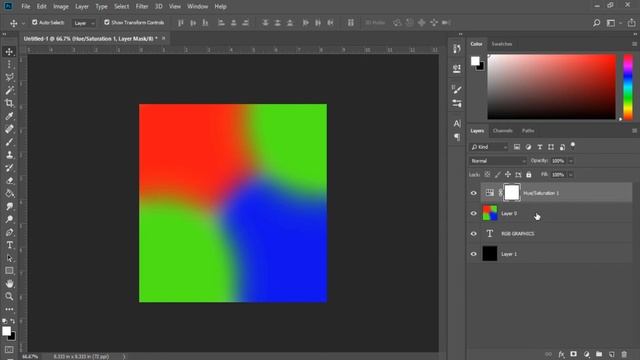640x360 pixels.
Task: Create a new layer with plus icon
Action: [x=611, y=354]
